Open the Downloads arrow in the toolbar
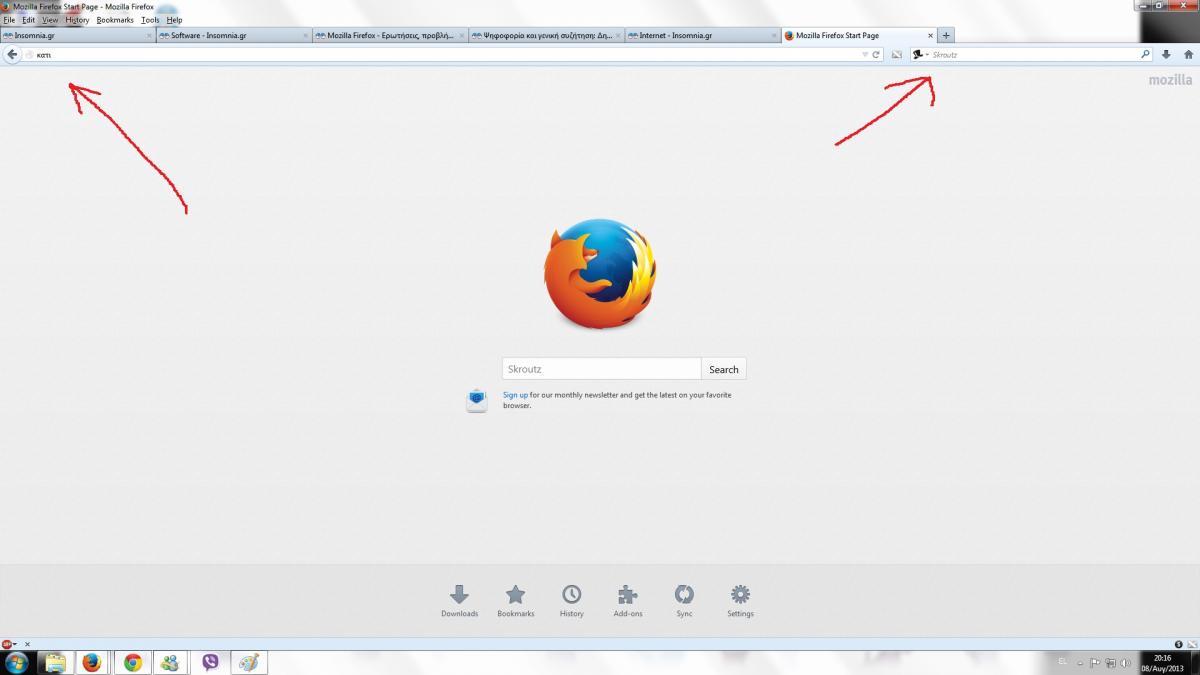1200x675 pixels. coord(1166,55)
